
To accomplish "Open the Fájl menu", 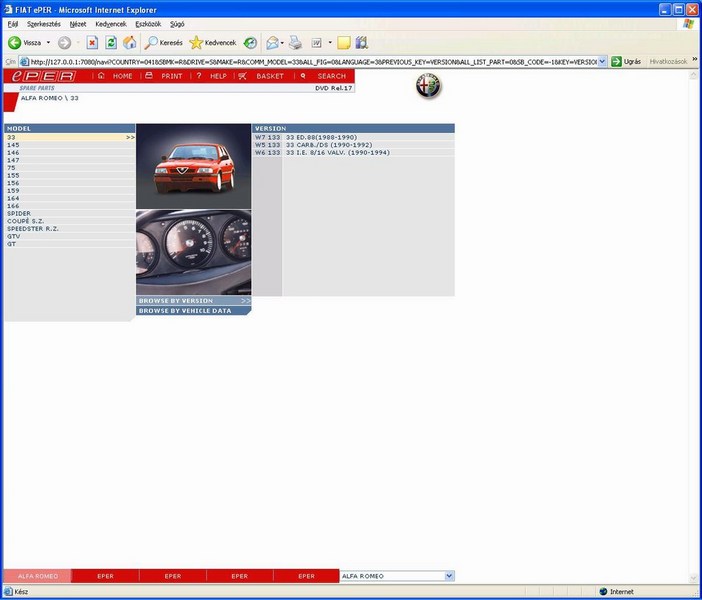I will click(13, 24).
